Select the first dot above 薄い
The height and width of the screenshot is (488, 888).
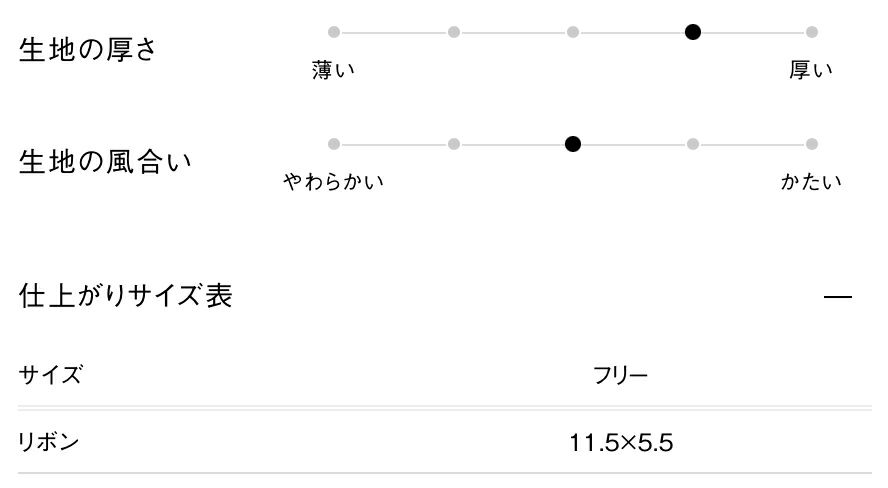point(334,32)
